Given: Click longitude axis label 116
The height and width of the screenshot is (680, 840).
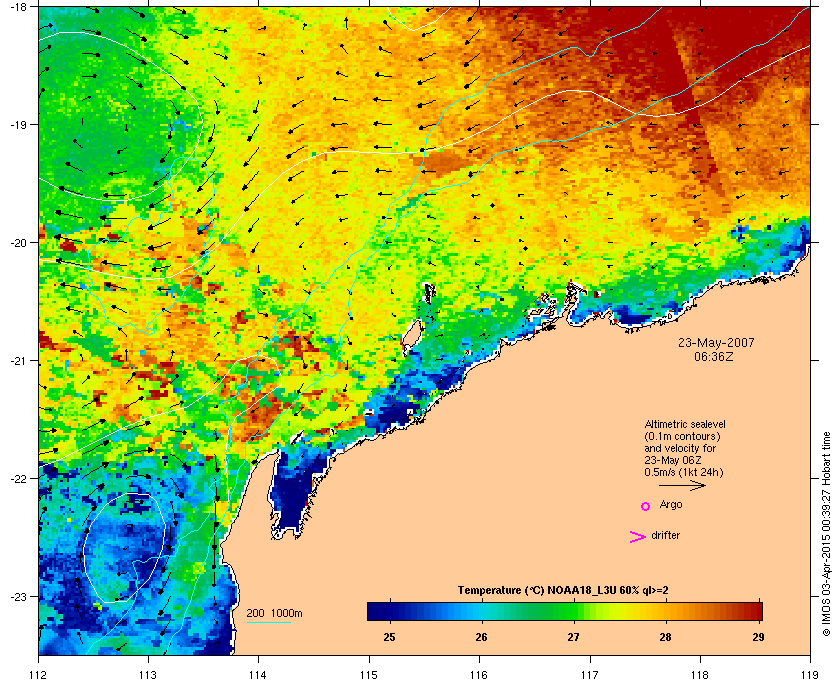Looking at the screenshot, I should click(x=479, y=674).
